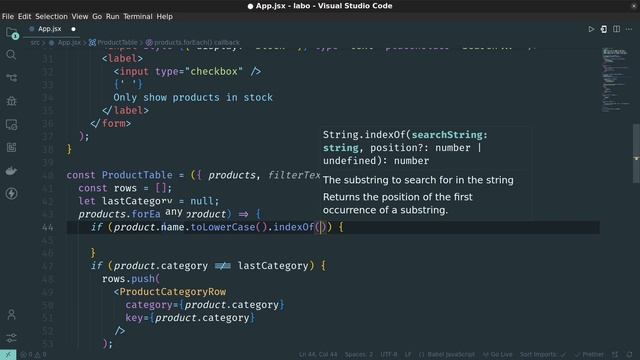Open the Edit menu
Image resolution: width=640 pixels, height=360 pixels.
tap(24, 16)
